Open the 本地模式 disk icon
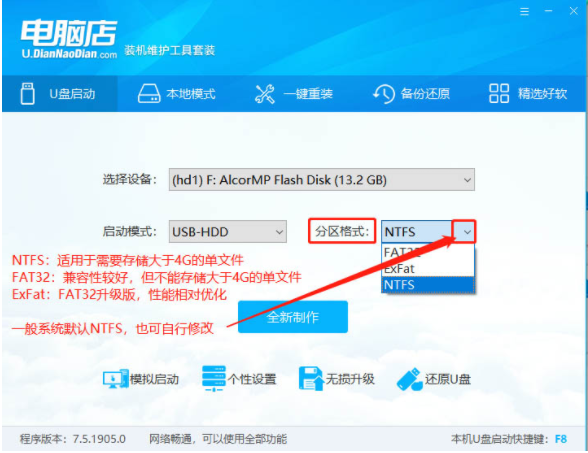This screenshot has height=453, width=588. [149, 93]
